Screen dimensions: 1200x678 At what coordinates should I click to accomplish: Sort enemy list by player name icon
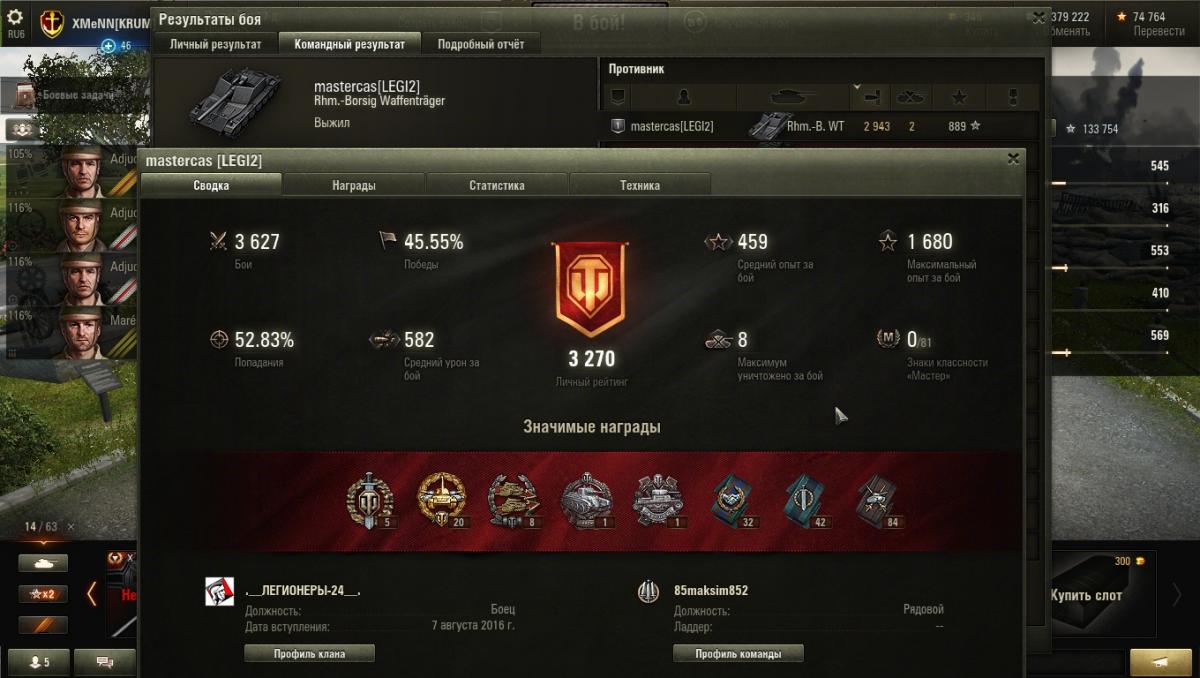684,97
